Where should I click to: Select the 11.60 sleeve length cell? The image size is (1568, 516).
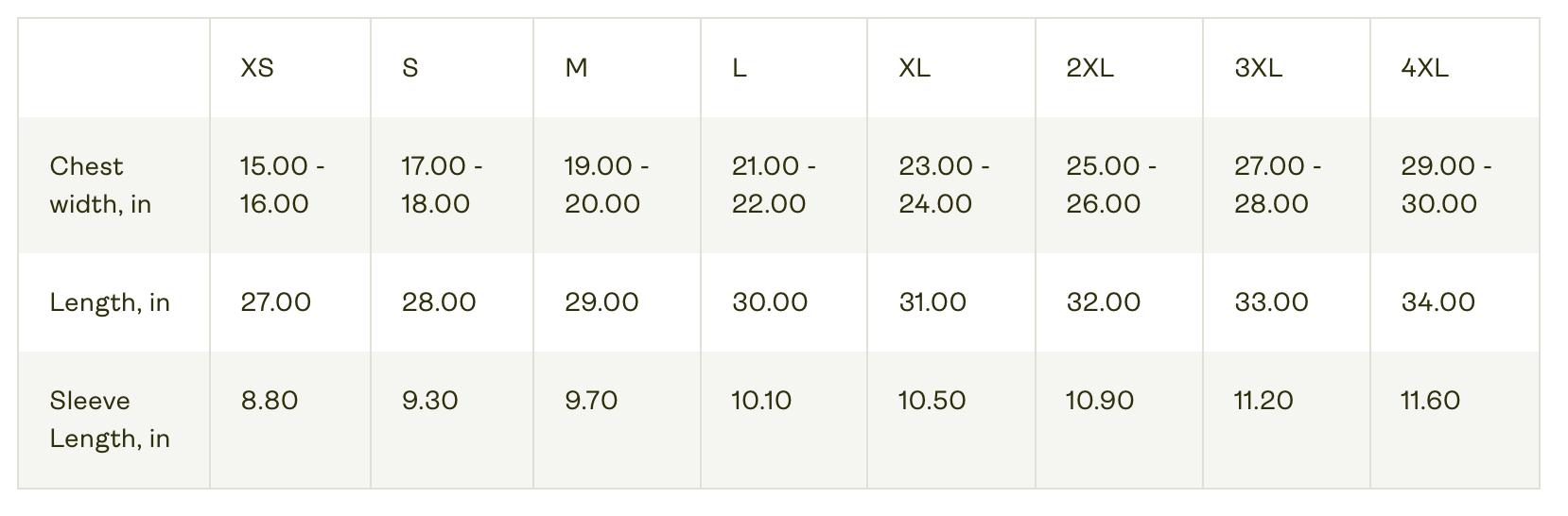1430,401
